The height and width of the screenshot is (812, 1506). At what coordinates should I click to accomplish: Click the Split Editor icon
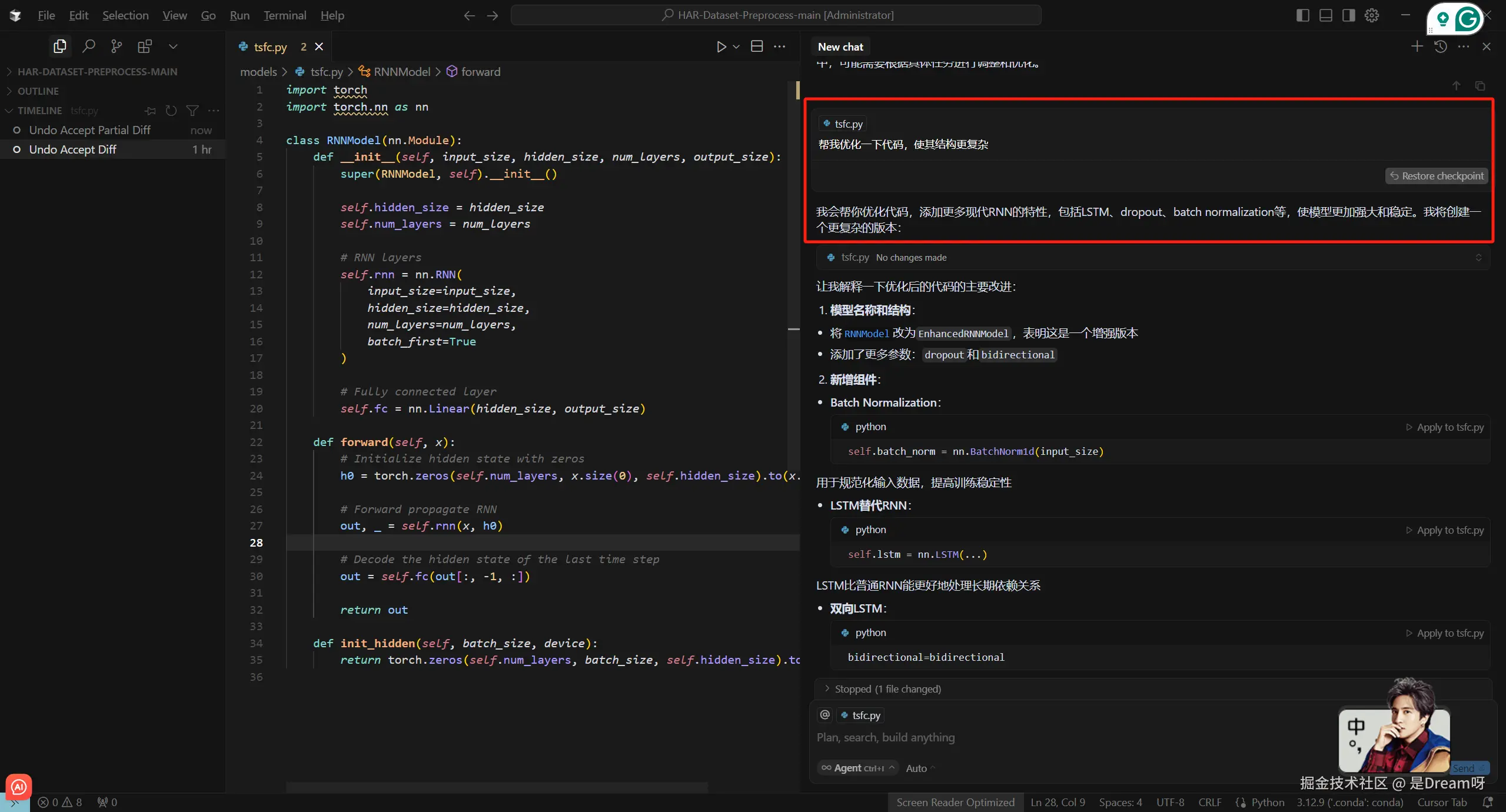tap(757, 46)
